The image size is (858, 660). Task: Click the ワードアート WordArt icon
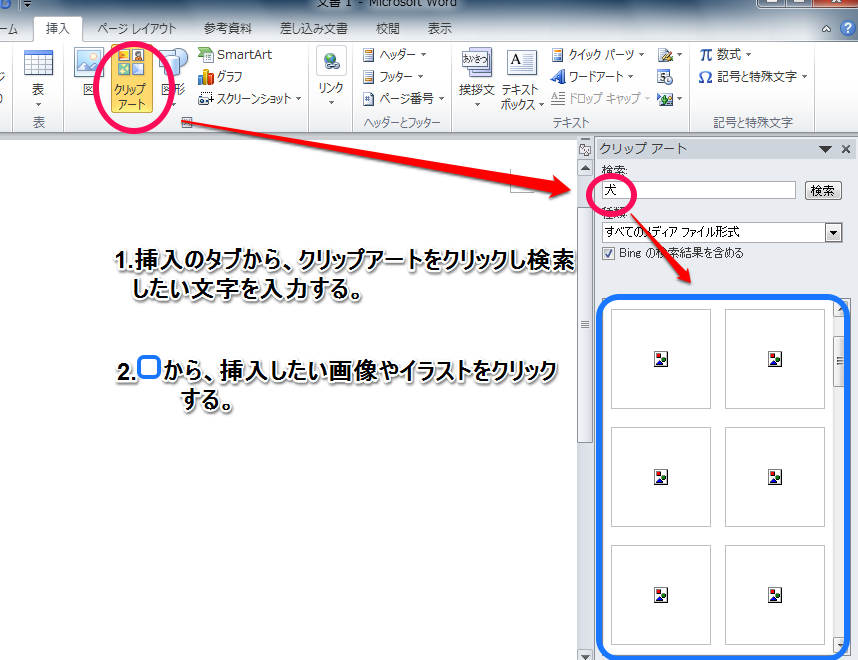coord(558,77)
